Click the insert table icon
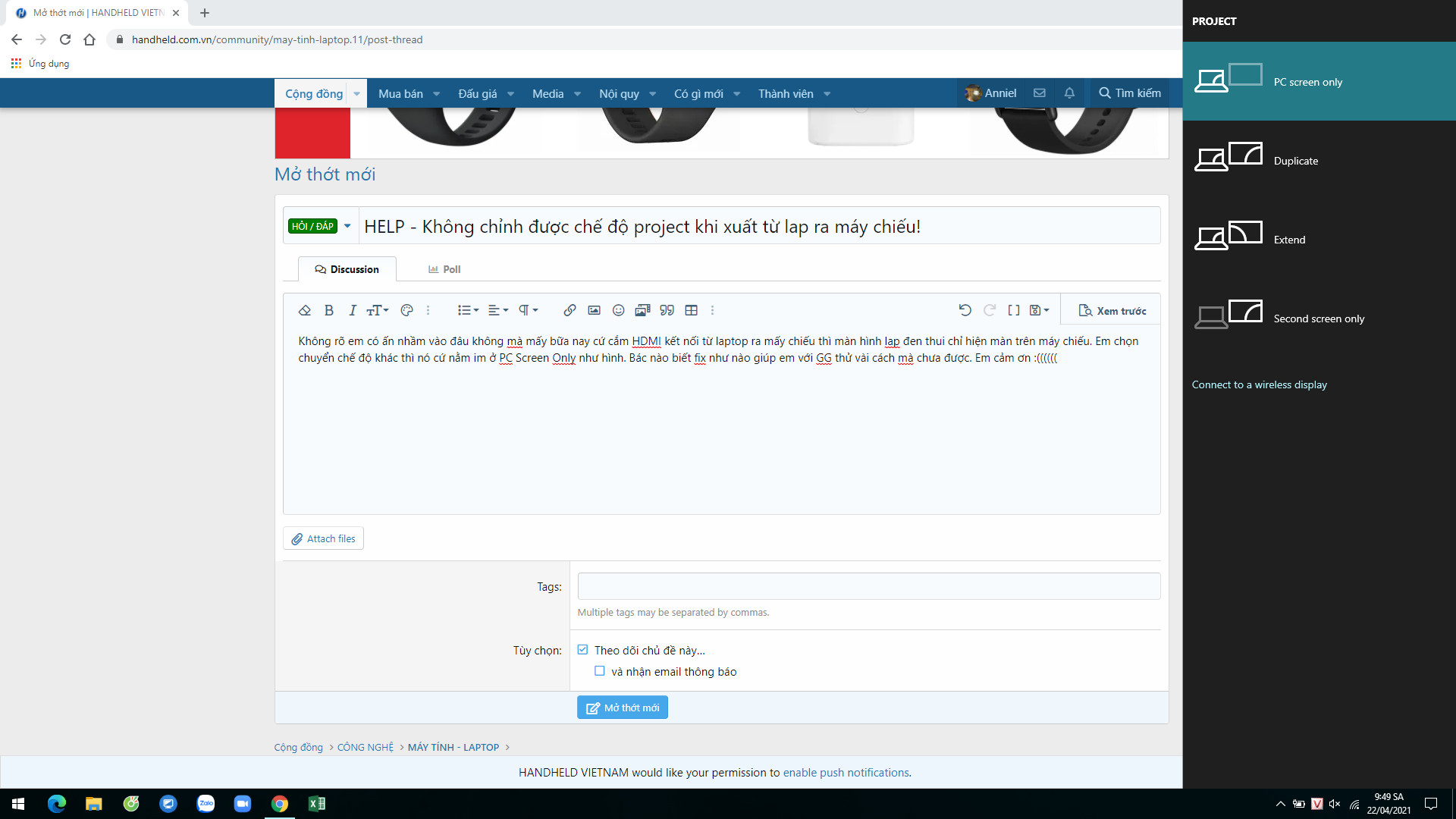 [691, 310]
